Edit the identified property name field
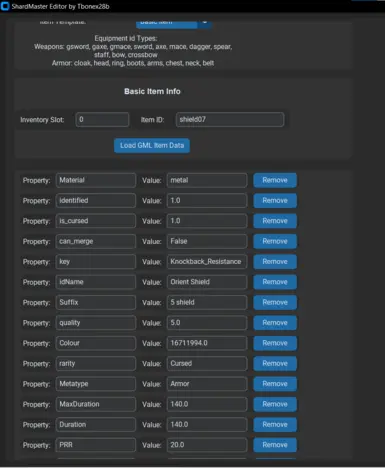The image size is (385, 468). click(96, 201)
